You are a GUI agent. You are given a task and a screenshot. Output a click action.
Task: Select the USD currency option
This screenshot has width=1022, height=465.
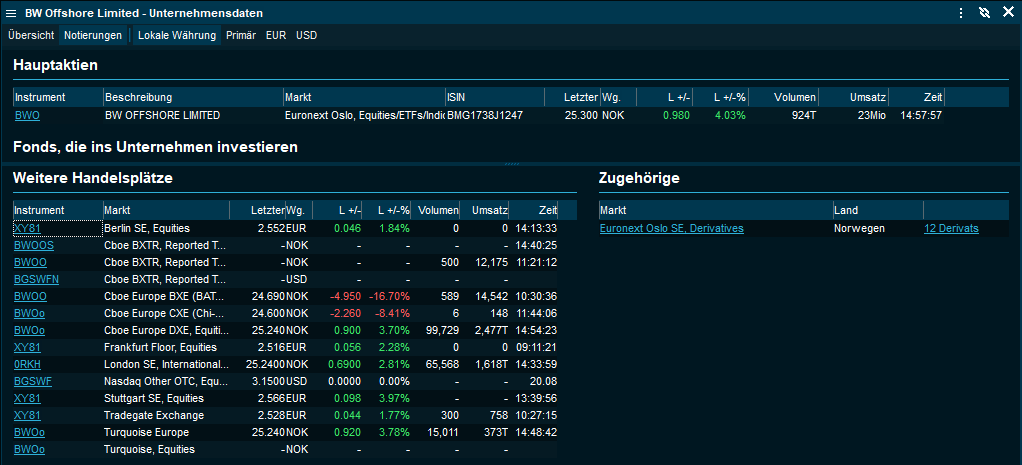(x=306, y=35)
